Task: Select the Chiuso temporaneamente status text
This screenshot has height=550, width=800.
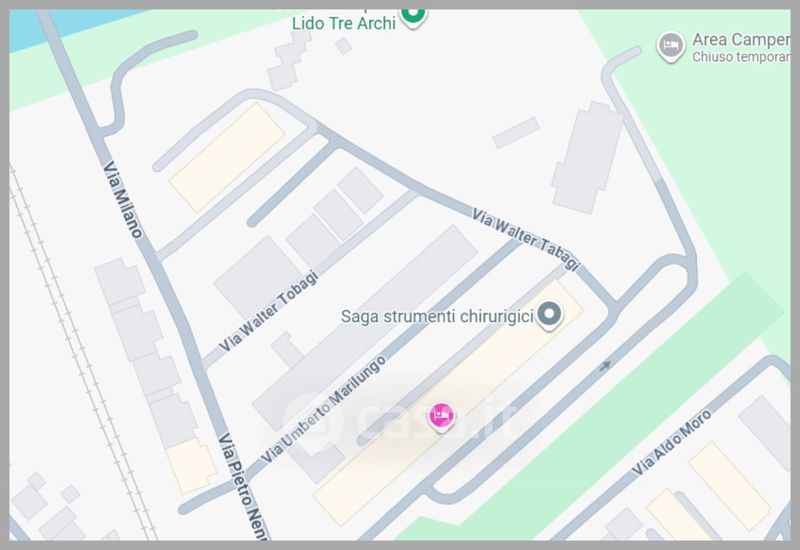Action: (x=741, y=57)
